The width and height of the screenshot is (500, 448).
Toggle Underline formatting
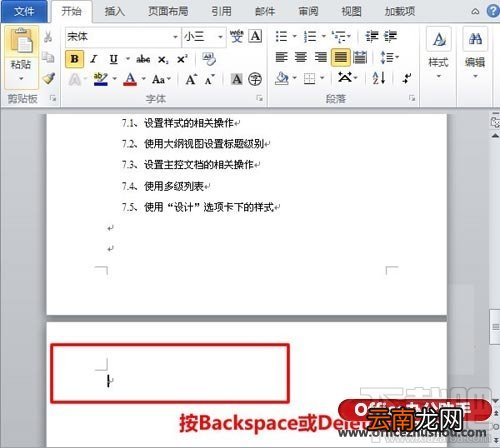(113, 59)
